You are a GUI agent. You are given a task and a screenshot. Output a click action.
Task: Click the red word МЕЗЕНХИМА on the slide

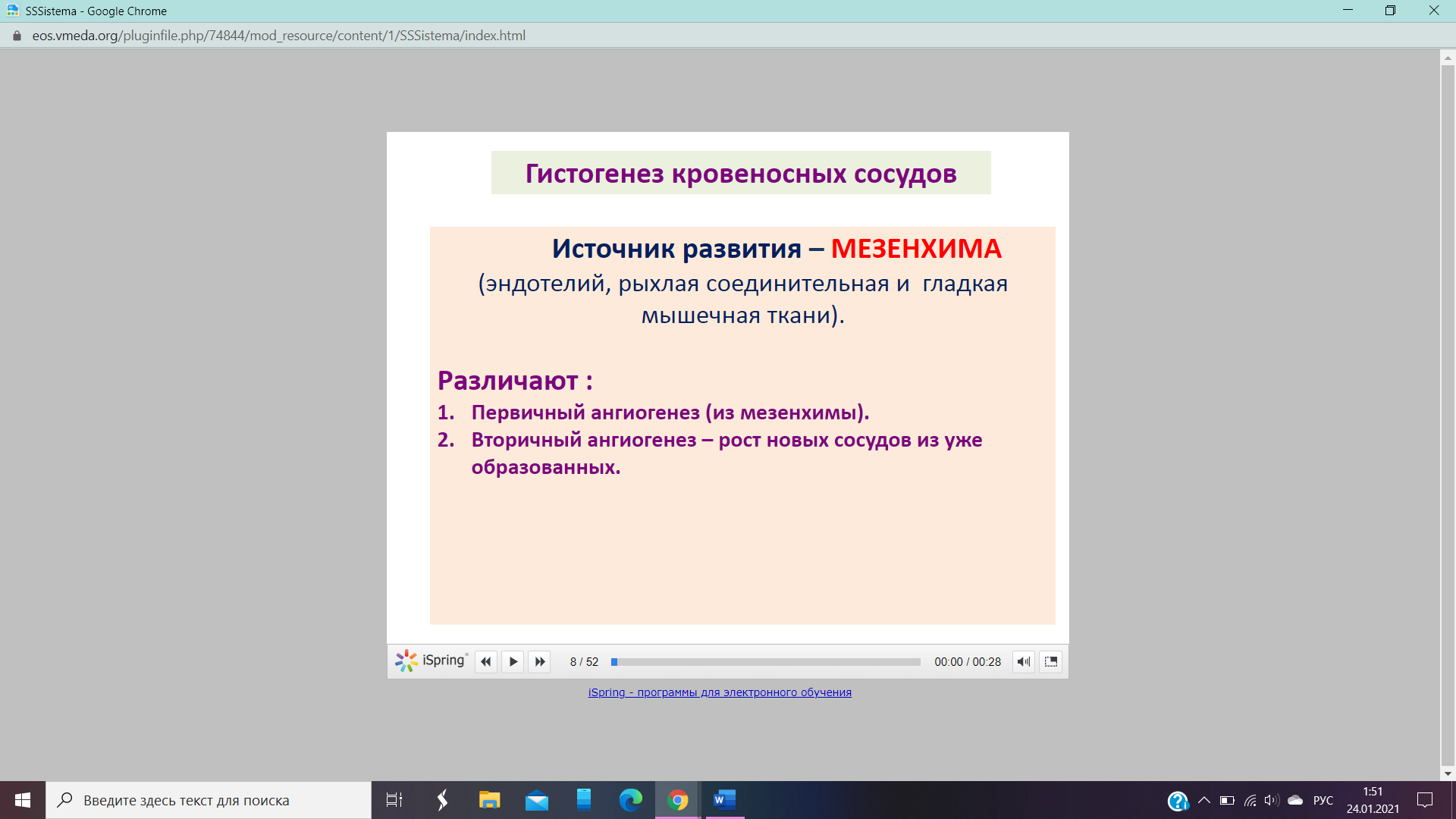point(916,248)
